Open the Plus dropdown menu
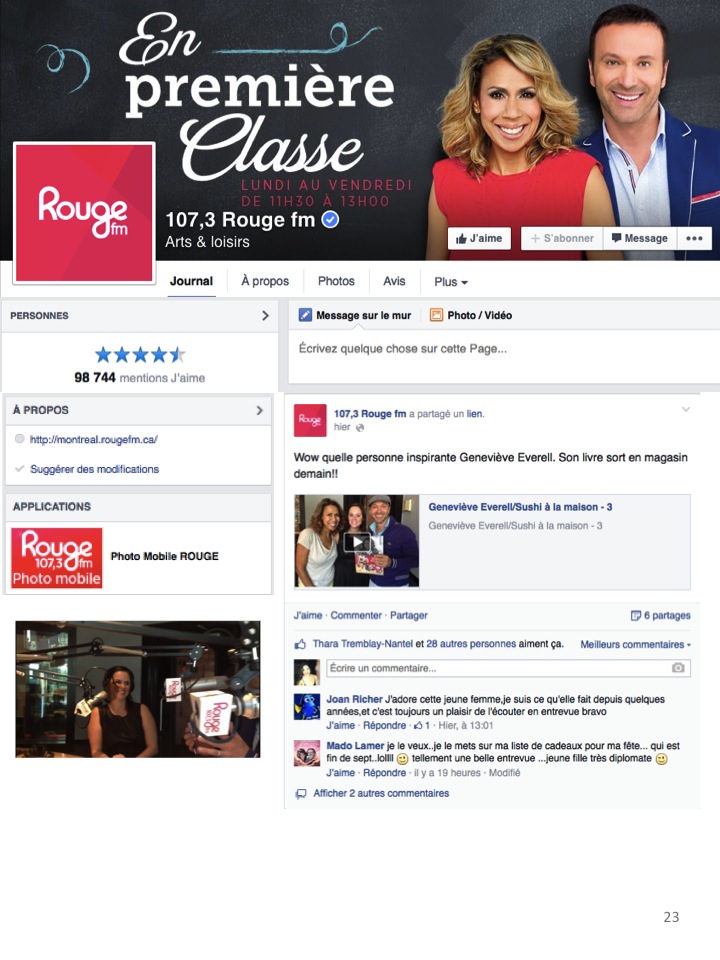This screenshot has height=960, width=720. (451, 282)
